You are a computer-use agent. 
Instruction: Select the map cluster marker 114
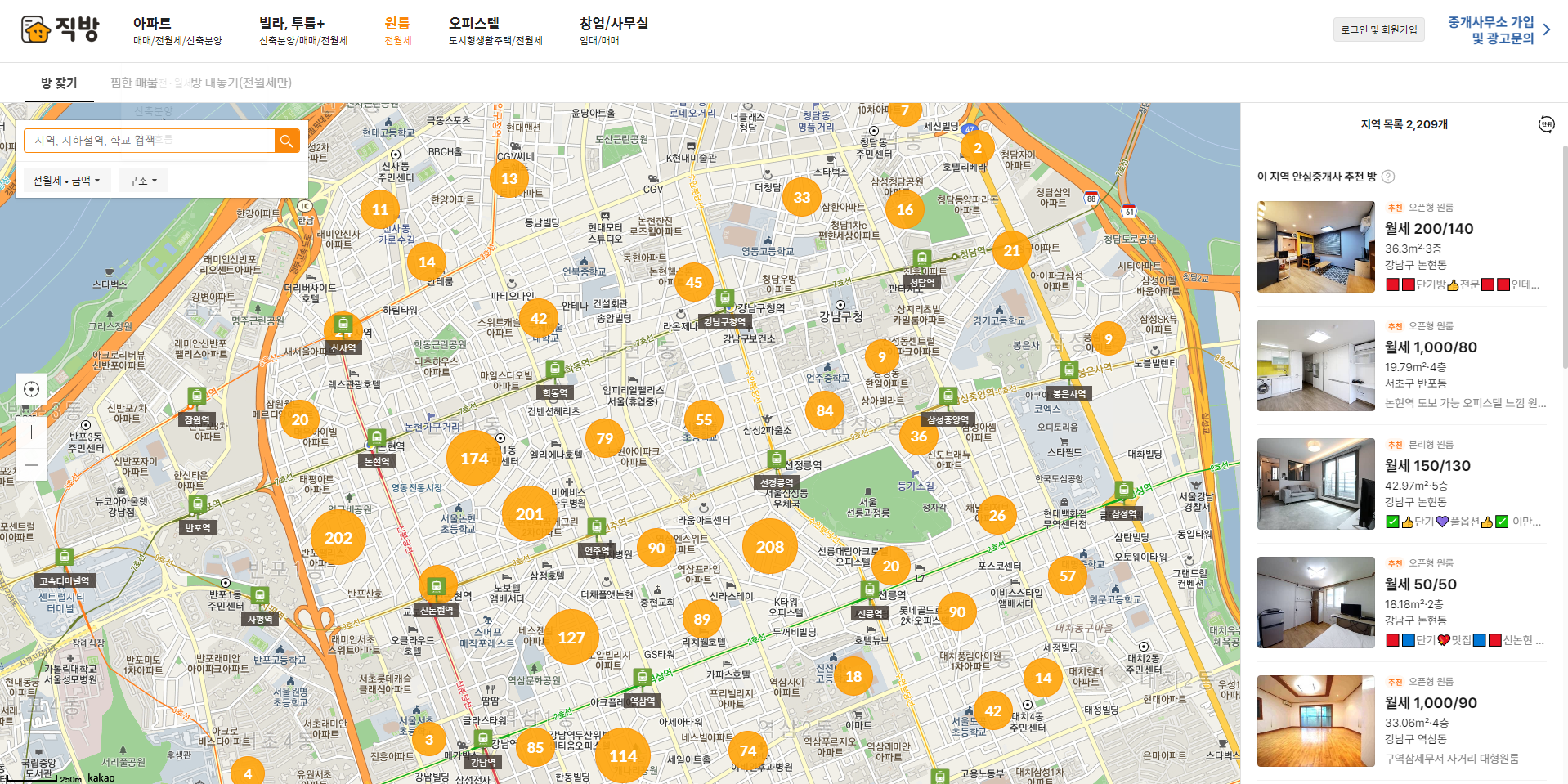click(623, 756)
